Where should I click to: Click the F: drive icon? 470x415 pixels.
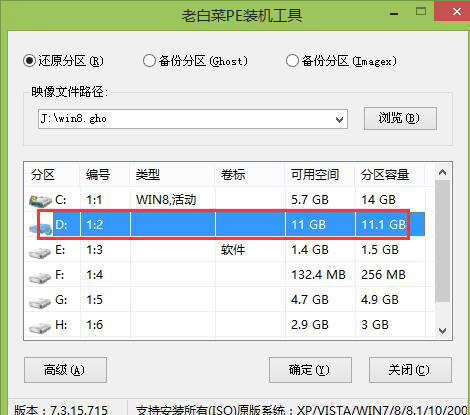coord(40,277)
